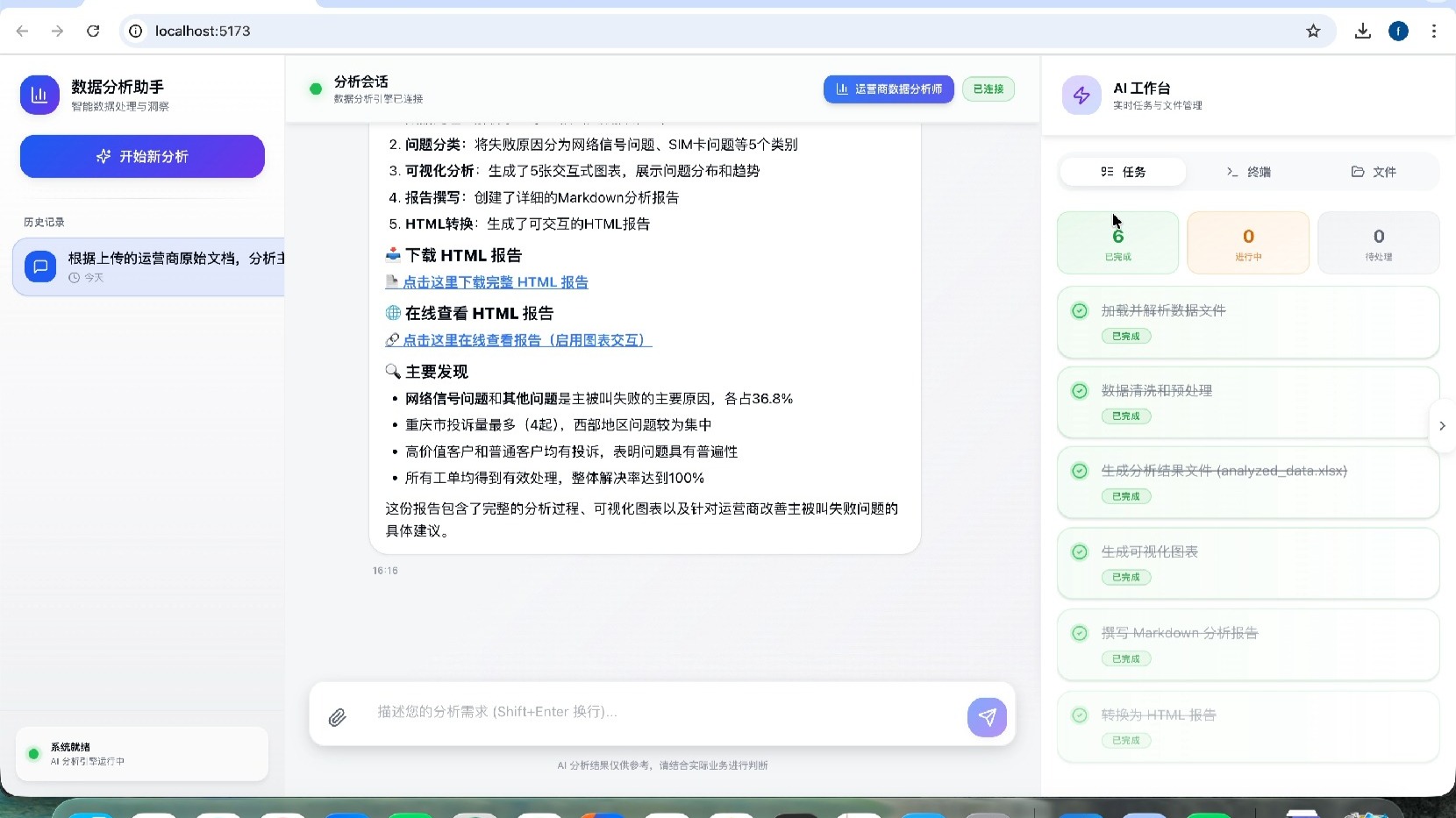Click the 历史记录 section label

44,222
